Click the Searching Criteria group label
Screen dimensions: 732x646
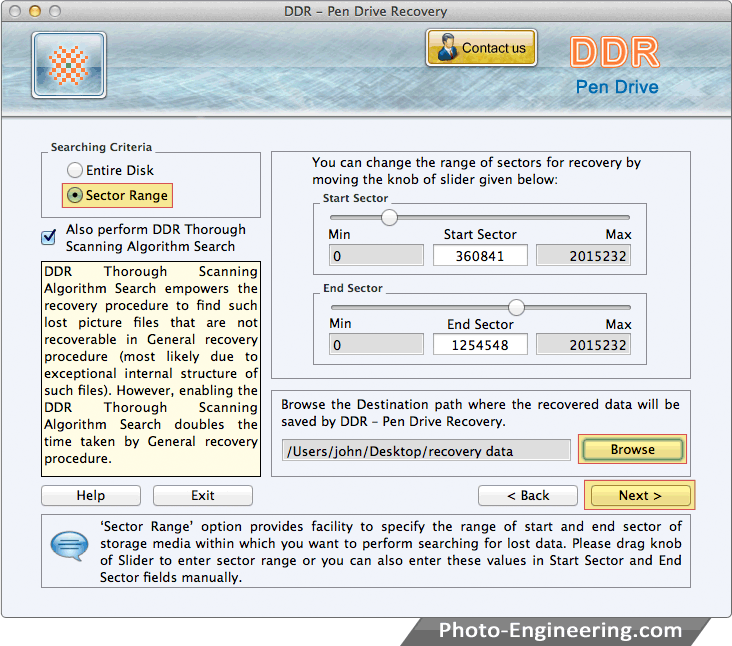coord(101,147)
